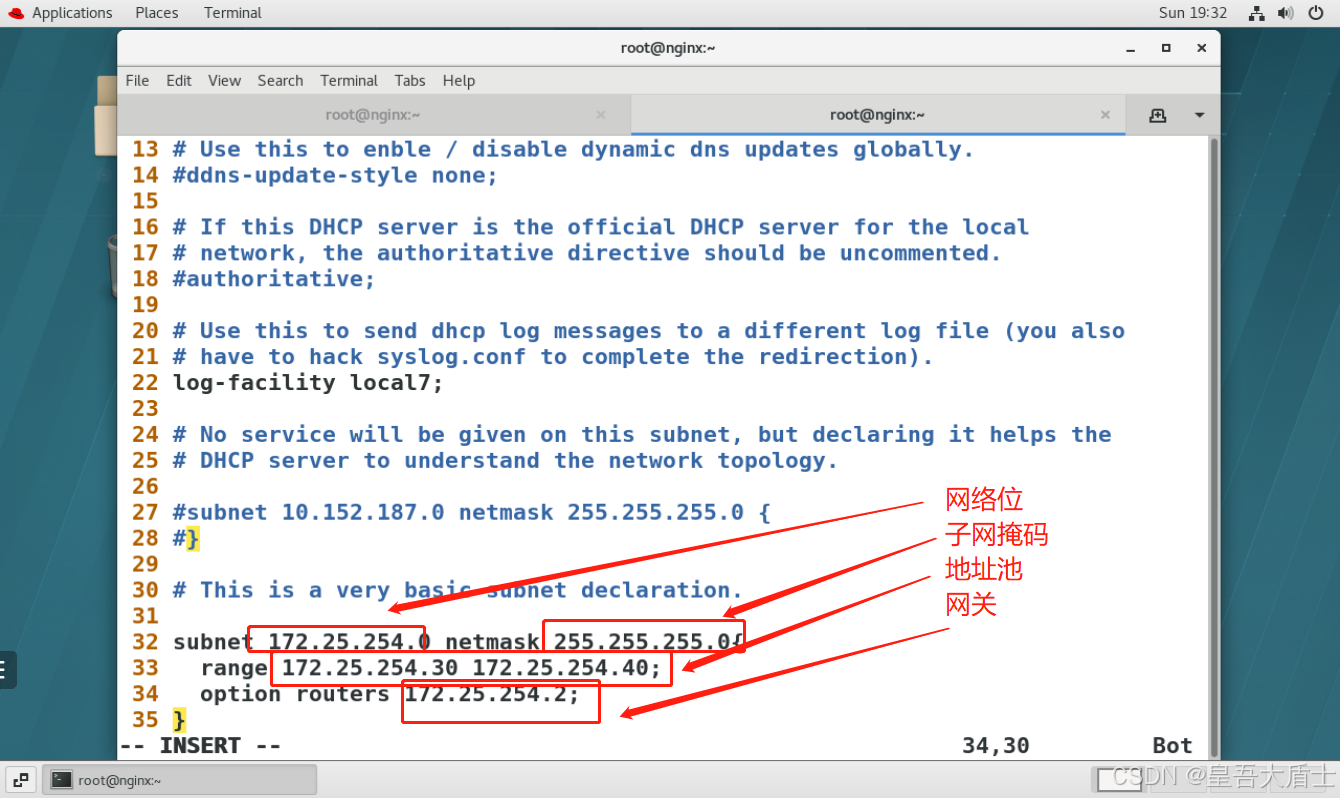Open the Help menu
The height and width of the screenshot is (798, 1340).
click(x=459, y=80)
